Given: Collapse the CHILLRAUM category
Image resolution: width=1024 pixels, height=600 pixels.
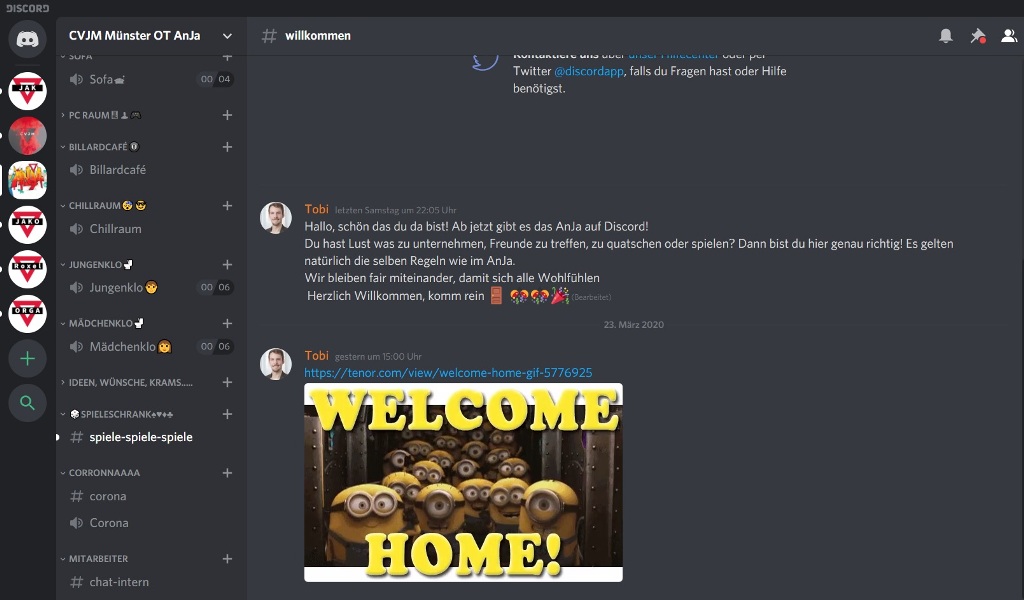Looking at the screenshot, I should [x=103, y=206].
